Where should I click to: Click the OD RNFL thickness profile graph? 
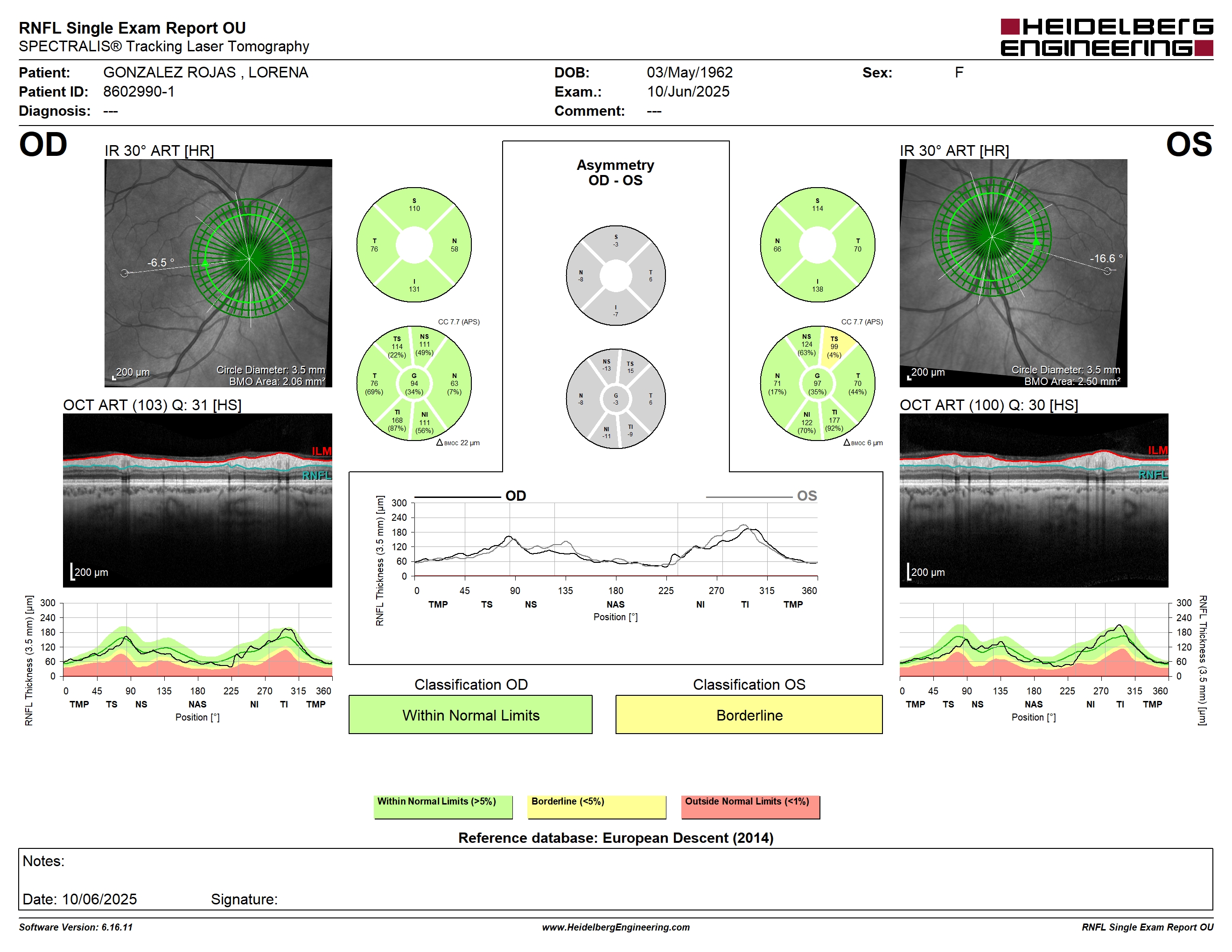click(197, 639)
